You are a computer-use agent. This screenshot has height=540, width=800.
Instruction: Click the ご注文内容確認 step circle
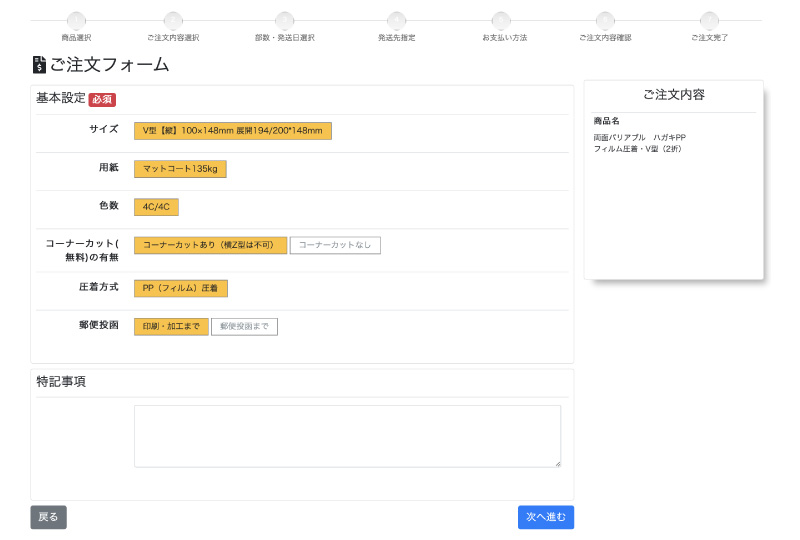point(605,20)
